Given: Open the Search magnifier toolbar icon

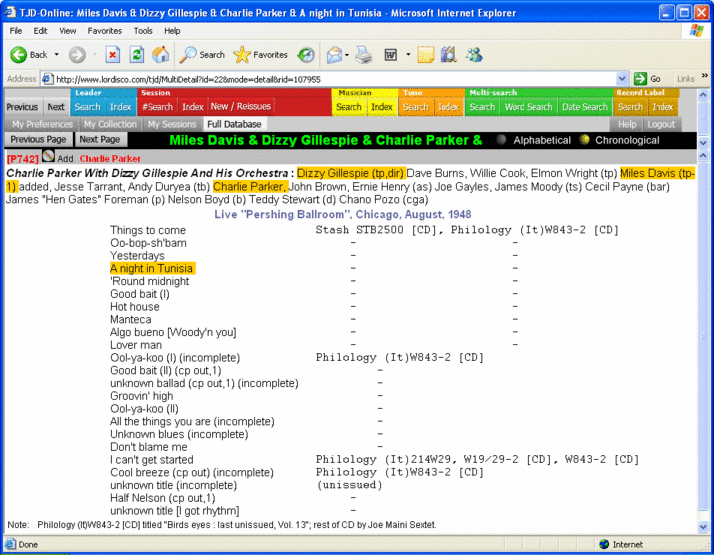Looking at the screenshot, I should click(x=188, y=55).
